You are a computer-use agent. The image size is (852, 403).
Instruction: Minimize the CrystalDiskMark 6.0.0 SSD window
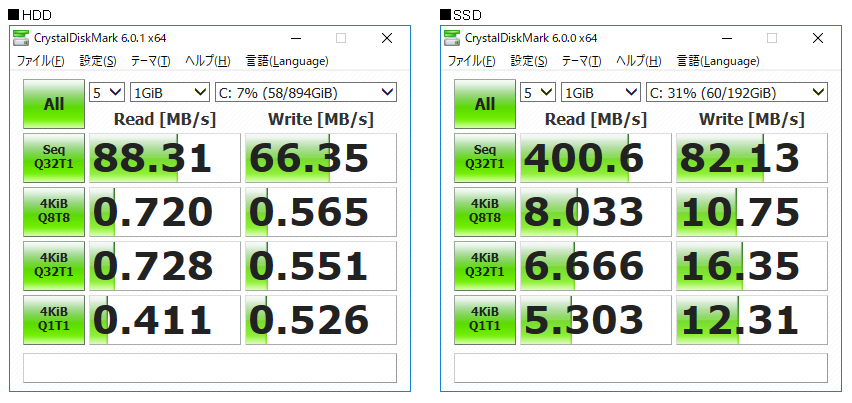(727, 38)
